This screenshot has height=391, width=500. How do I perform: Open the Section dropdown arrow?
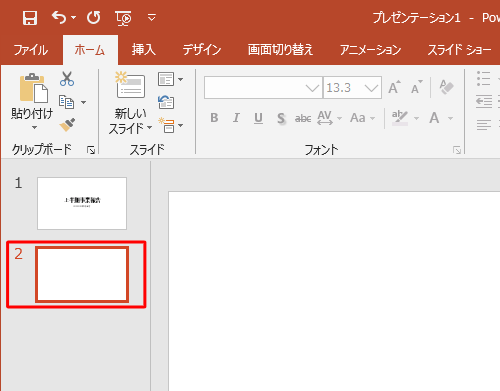[x=180, y=125]
